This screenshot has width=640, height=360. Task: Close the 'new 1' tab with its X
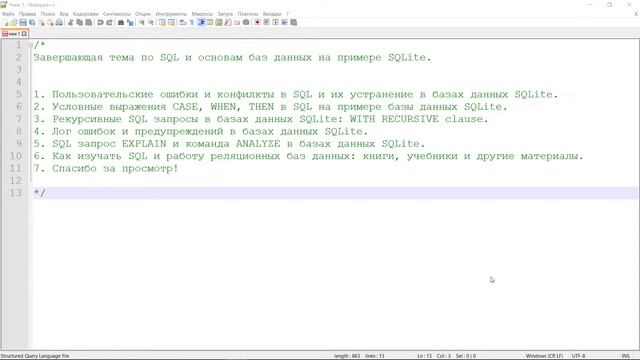pyautogui.click(x=24, y=34)
